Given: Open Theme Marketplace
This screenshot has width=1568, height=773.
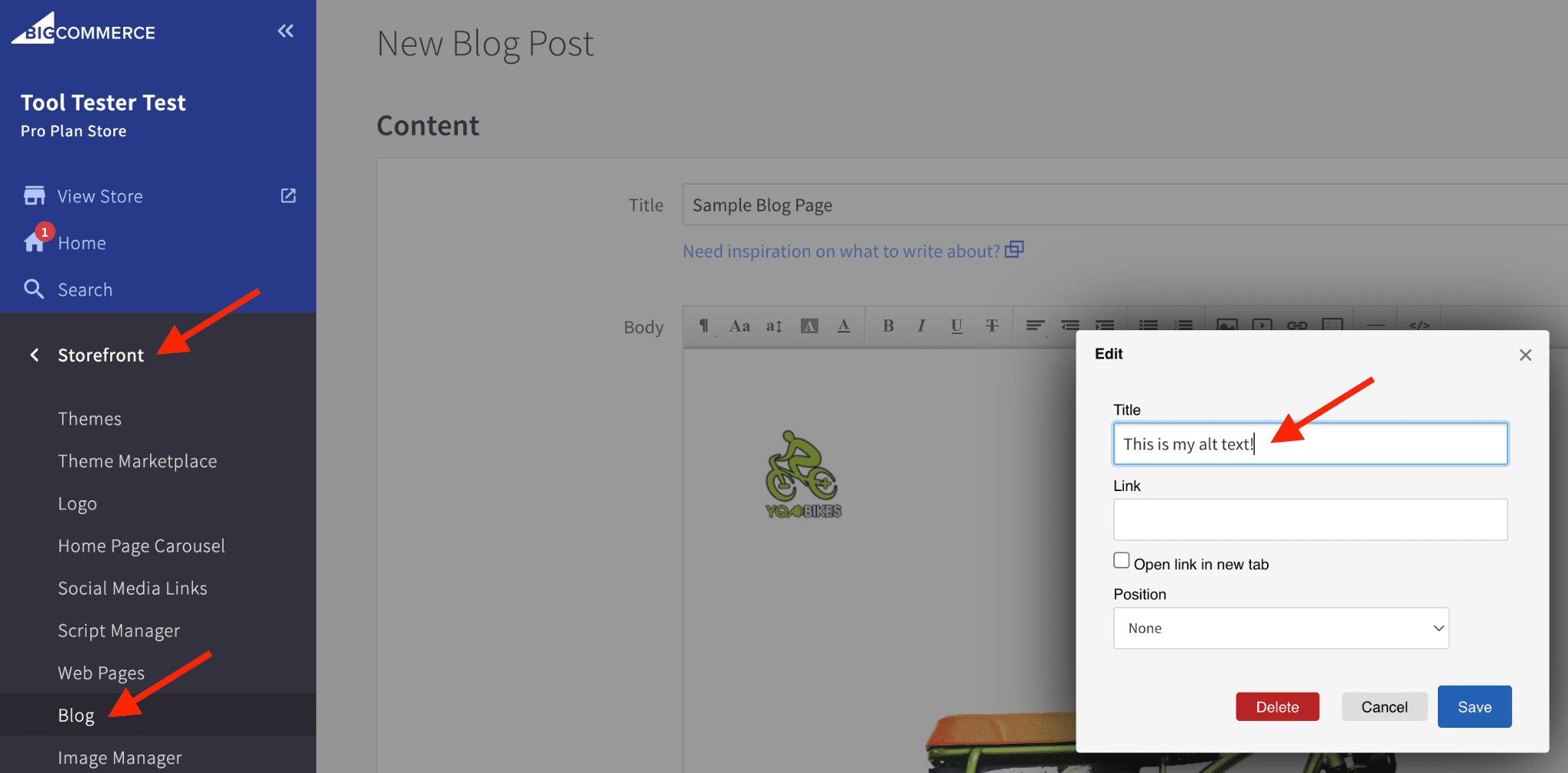Looking at the screenshot, I should point(138,461).
